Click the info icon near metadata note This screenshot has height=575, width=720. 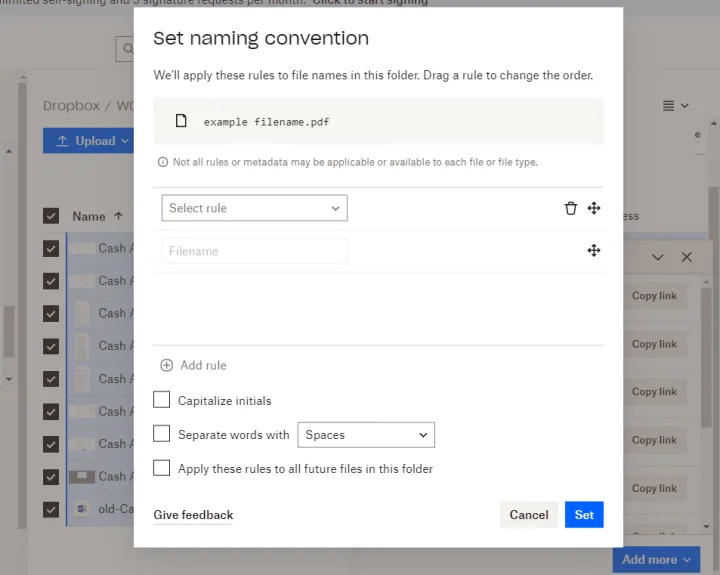pyautogui.click(x=163, y=162)
